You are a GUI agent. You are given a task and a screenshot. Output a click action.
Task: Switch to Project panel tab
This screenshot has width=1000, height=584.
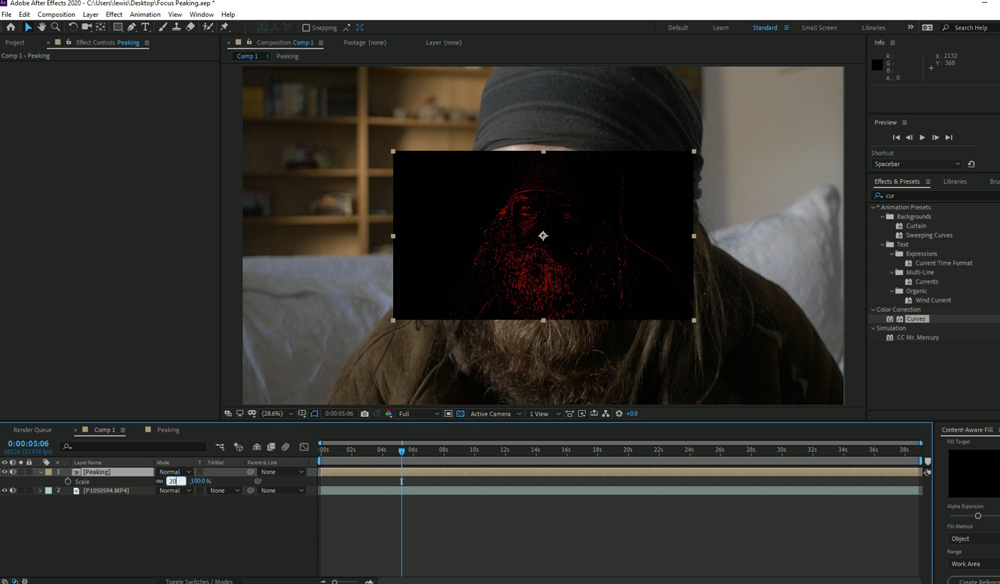tap(15, 43)
